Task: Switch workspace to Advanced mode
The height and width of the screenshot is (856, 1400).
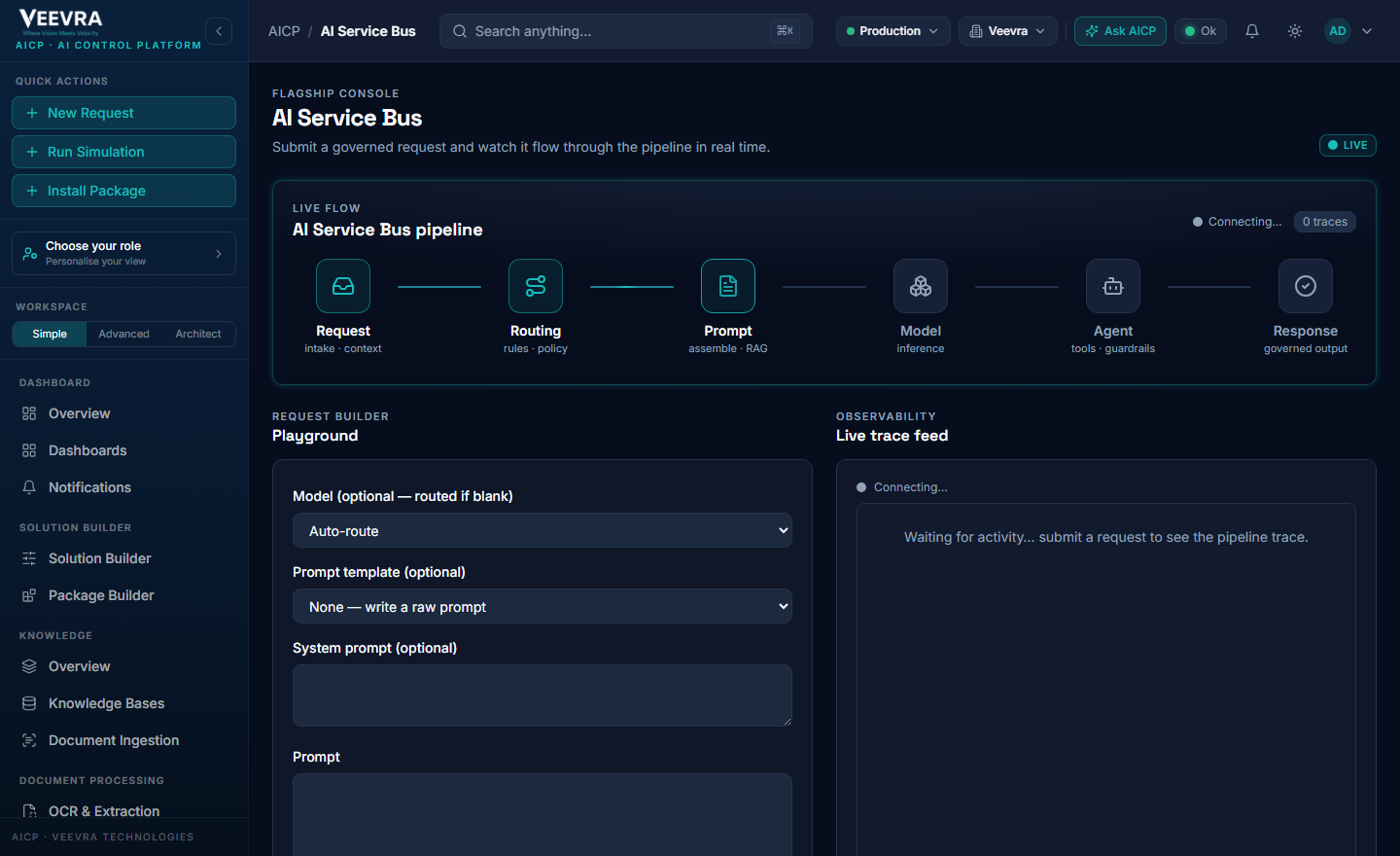Action: point(124,334)
